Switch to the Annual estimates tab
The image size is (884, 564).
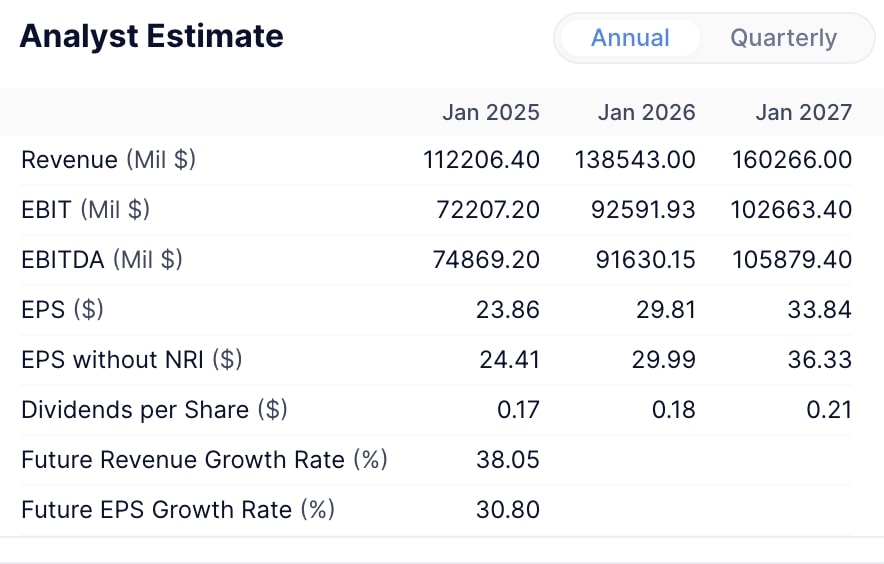[x=630, y=38]
